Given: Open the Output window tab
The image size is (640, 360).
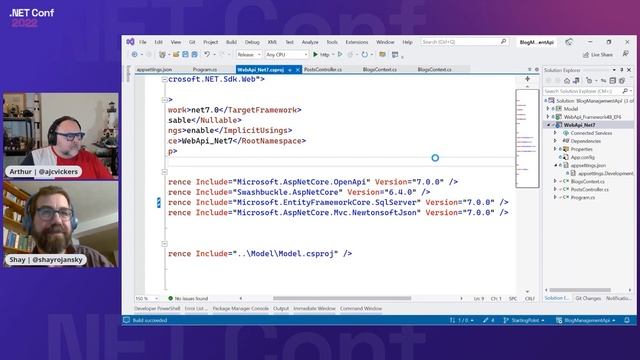Looking at the screenshot, I should click(281, 309).
